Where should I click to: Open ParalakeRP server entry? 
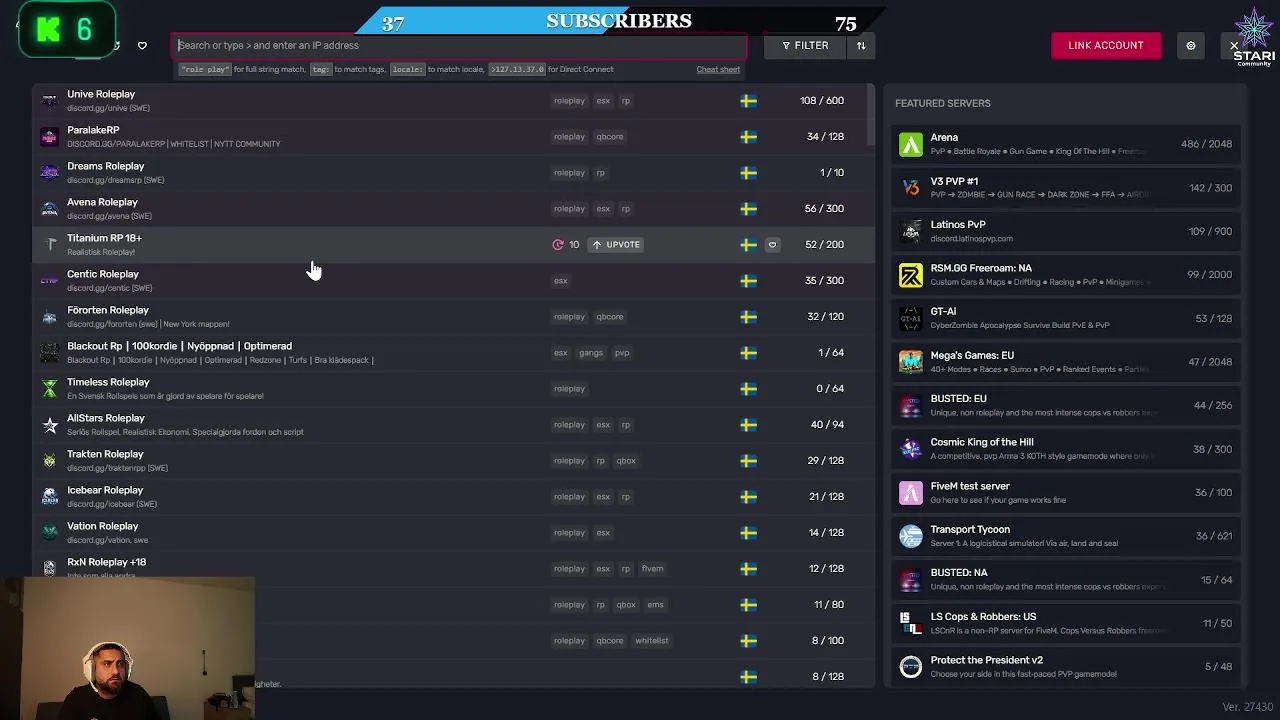[x=453, y=136]
